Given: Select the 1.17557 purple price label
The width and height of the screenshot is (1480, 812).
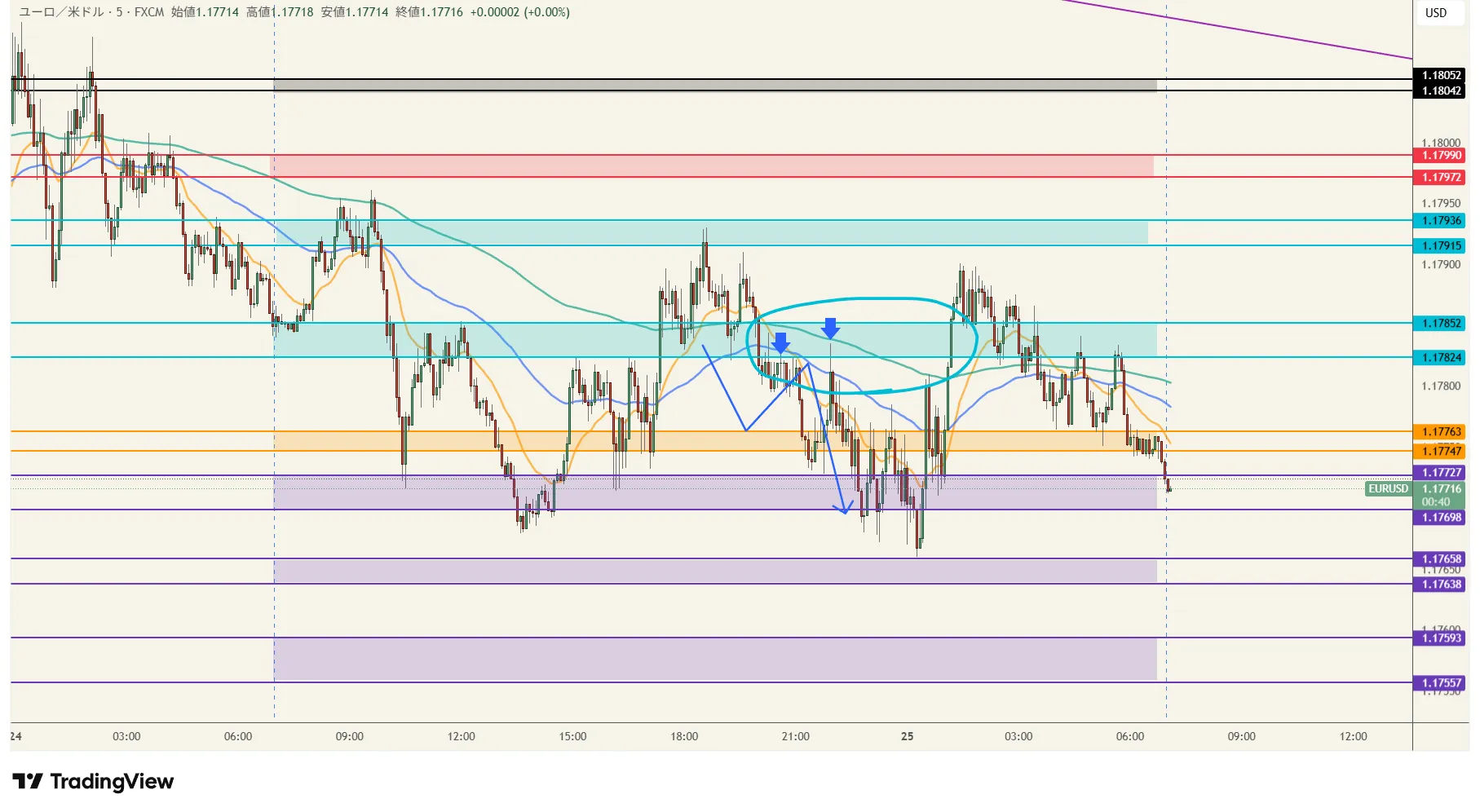Looking at the screenshot, I should (x=1441, y=683).
